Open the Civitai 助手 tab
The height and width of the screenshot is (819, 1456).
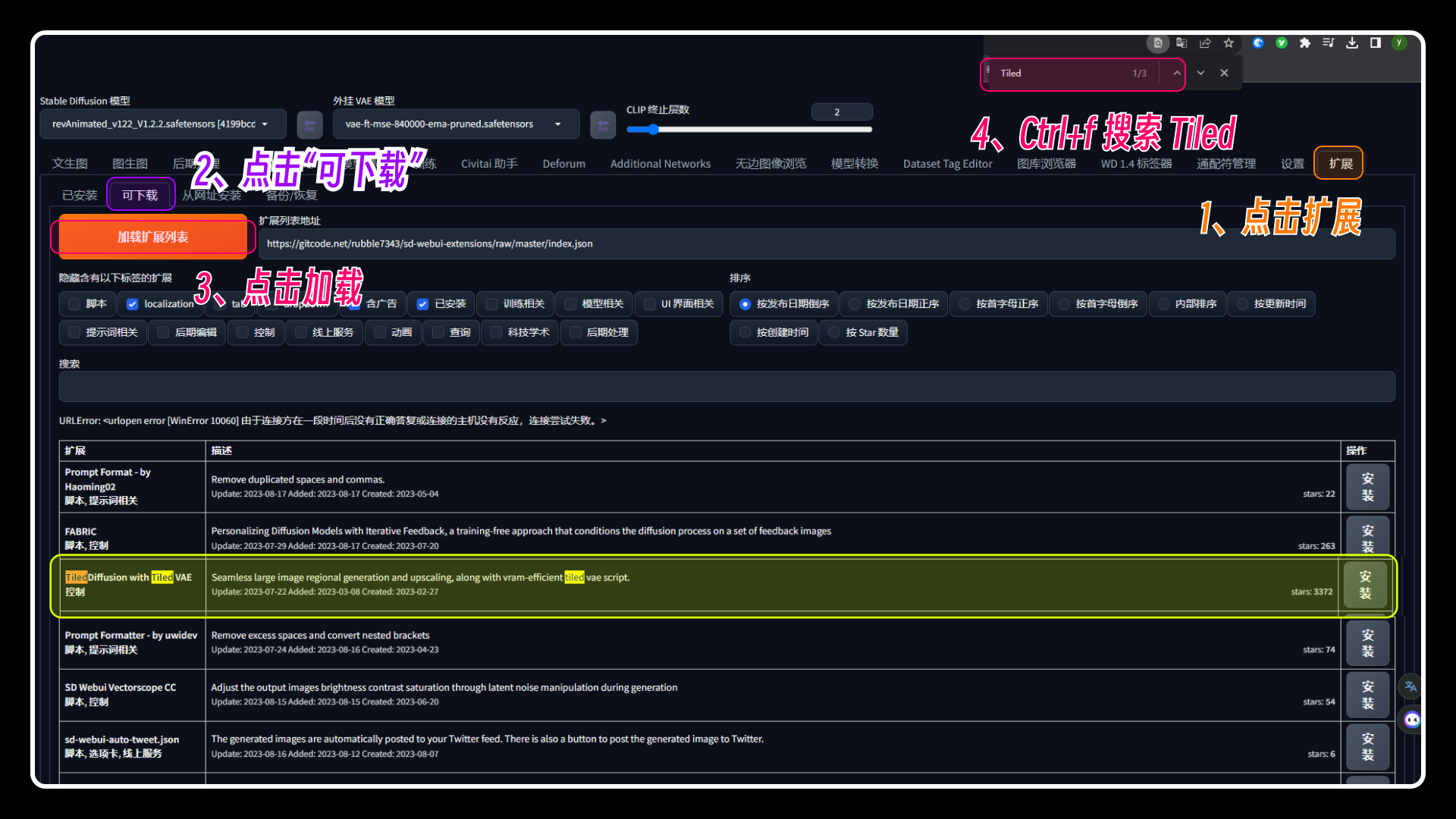tap(489, 164)
